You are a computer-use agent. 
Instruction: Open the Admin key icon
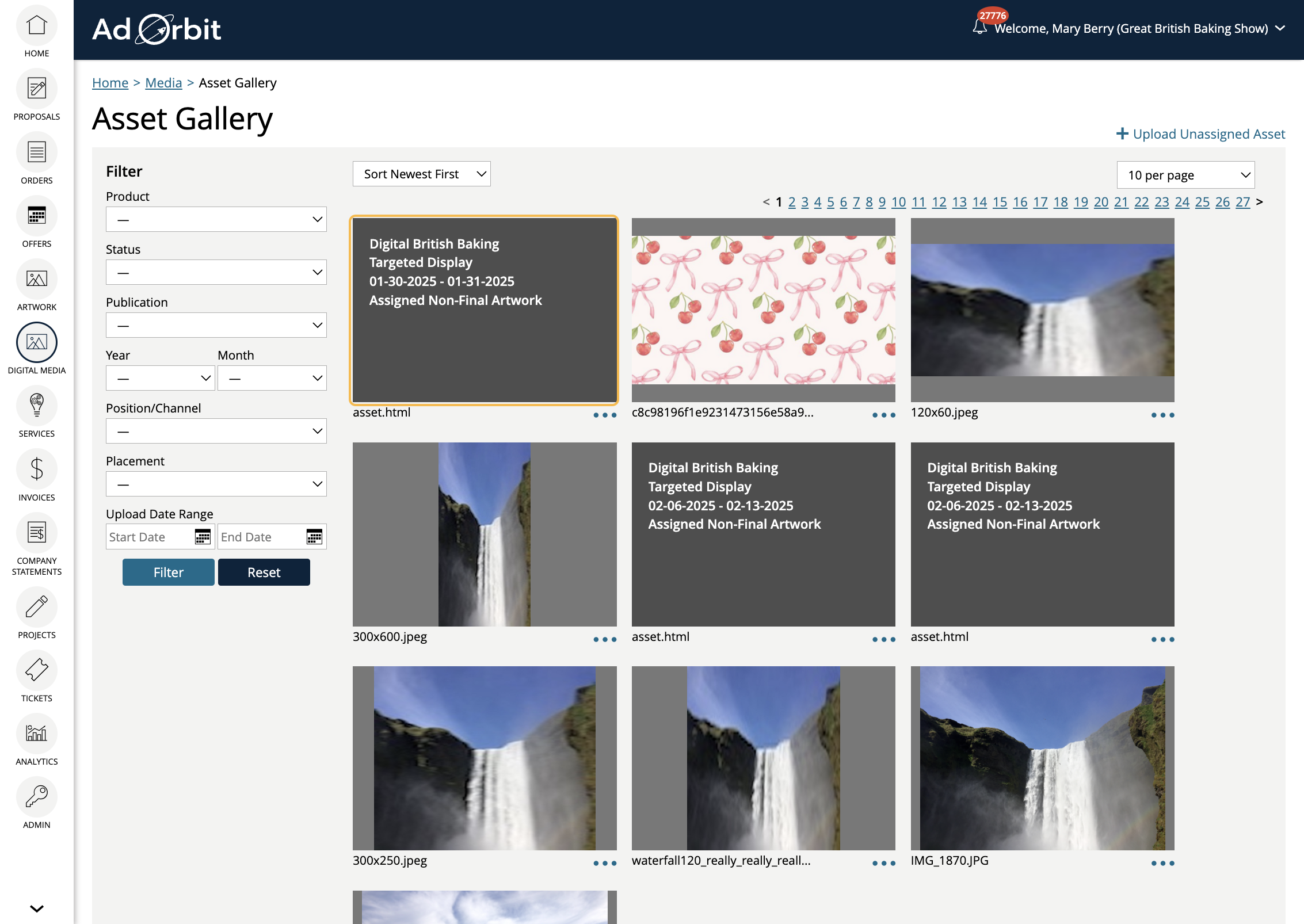(37, 797)
